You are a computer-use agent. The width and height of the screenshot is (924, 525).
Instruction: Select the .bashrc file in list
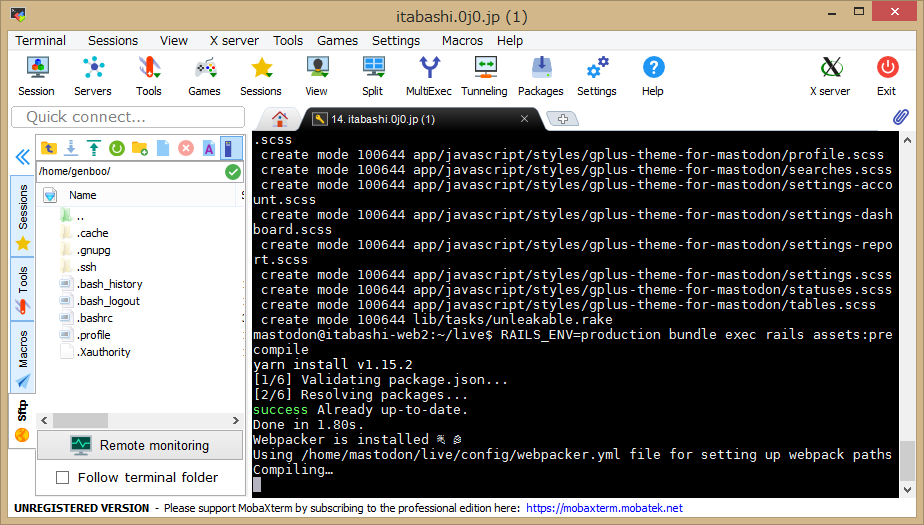tap(94, 318)
